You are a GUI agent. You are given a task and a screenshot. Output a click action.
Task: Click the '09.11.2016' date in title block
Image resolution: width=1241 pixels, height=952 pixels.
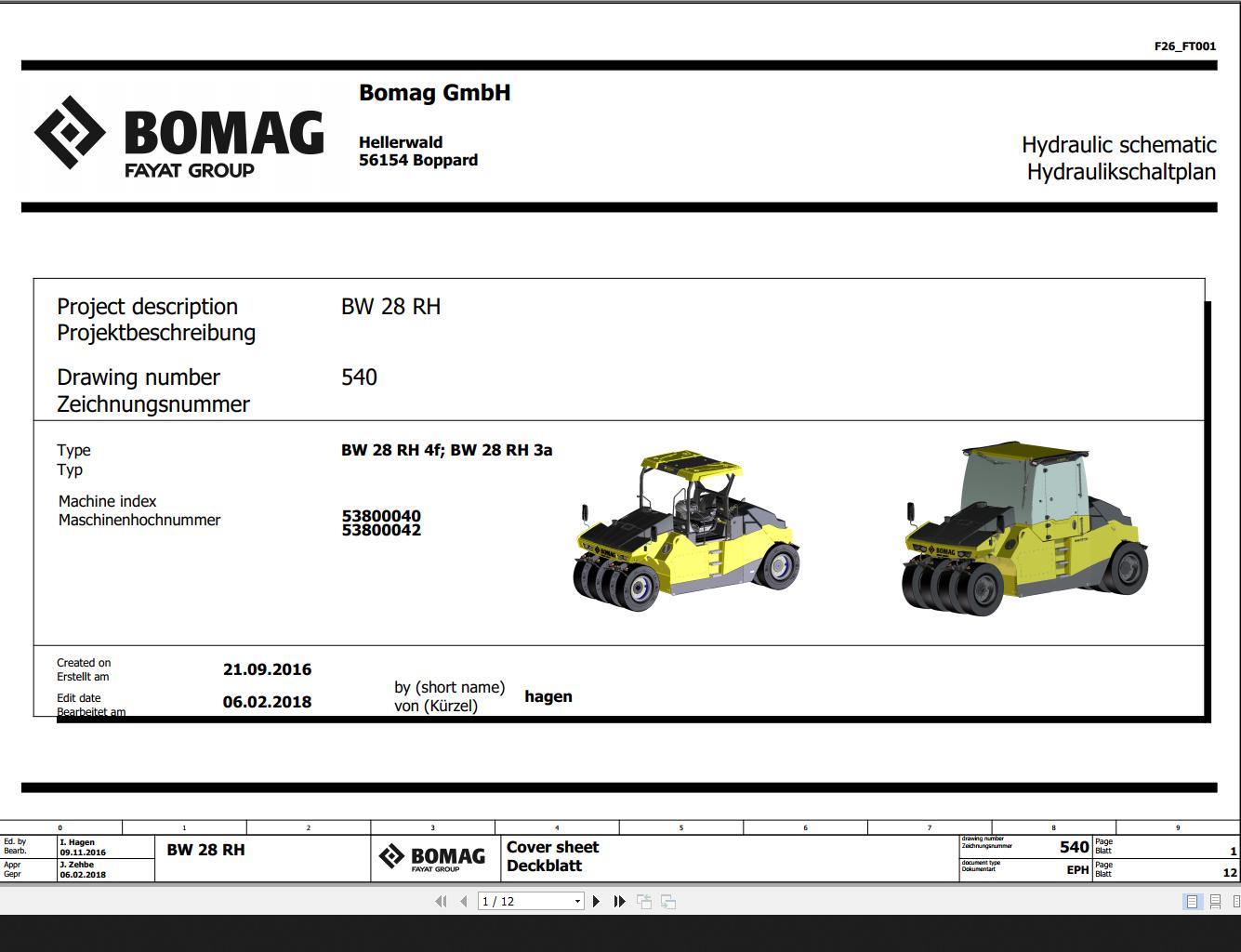point(83,853)
